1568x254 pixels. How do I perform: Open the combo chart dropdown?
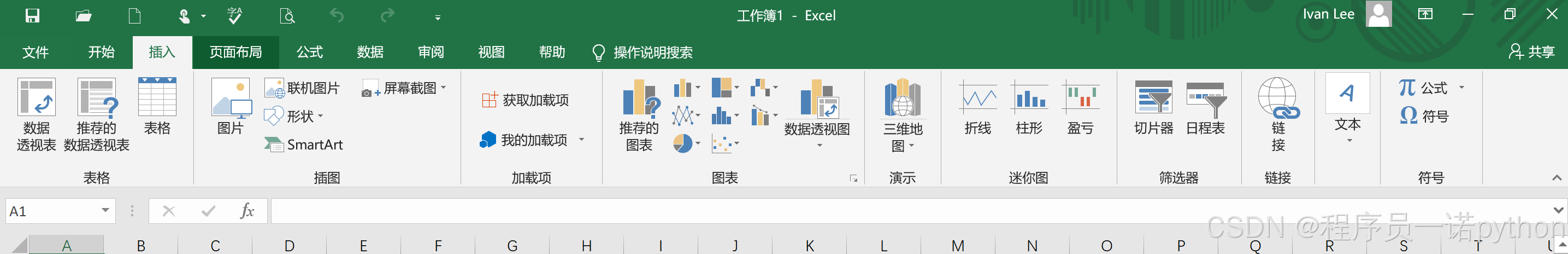pyautogui.click(x=764, y=116)
